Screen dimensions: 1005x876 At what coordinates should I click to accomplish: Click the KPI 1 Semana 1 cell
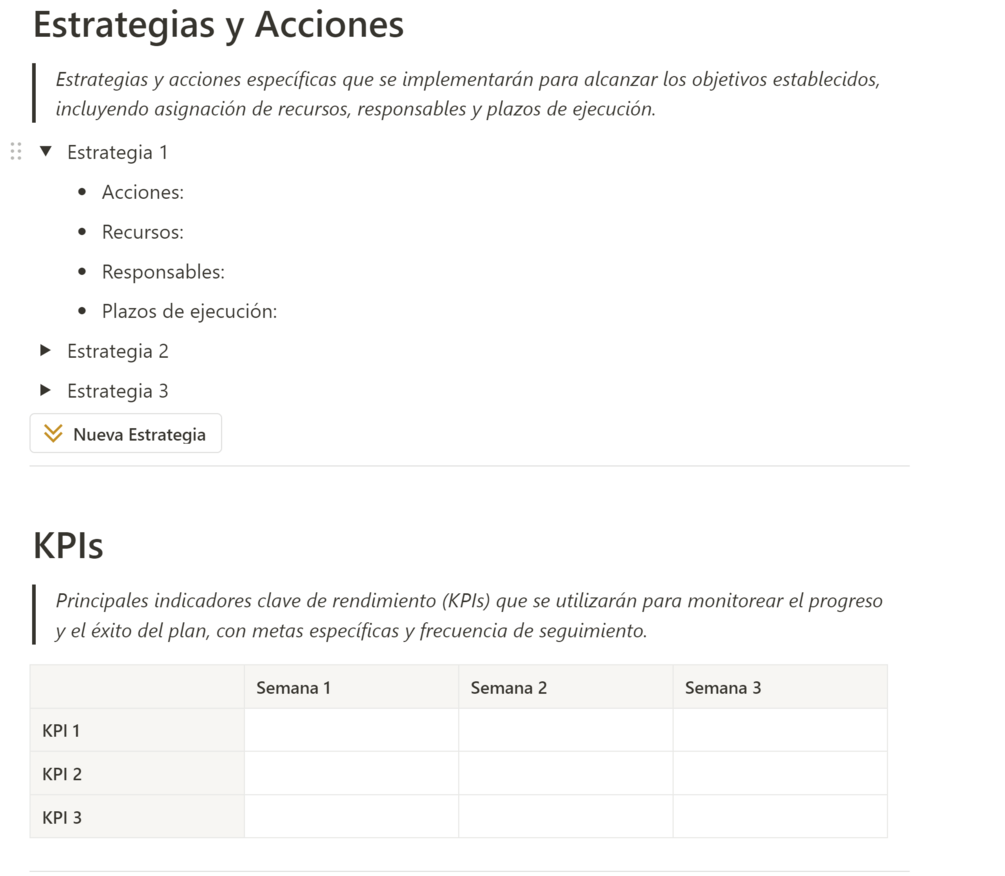(351, 731)
